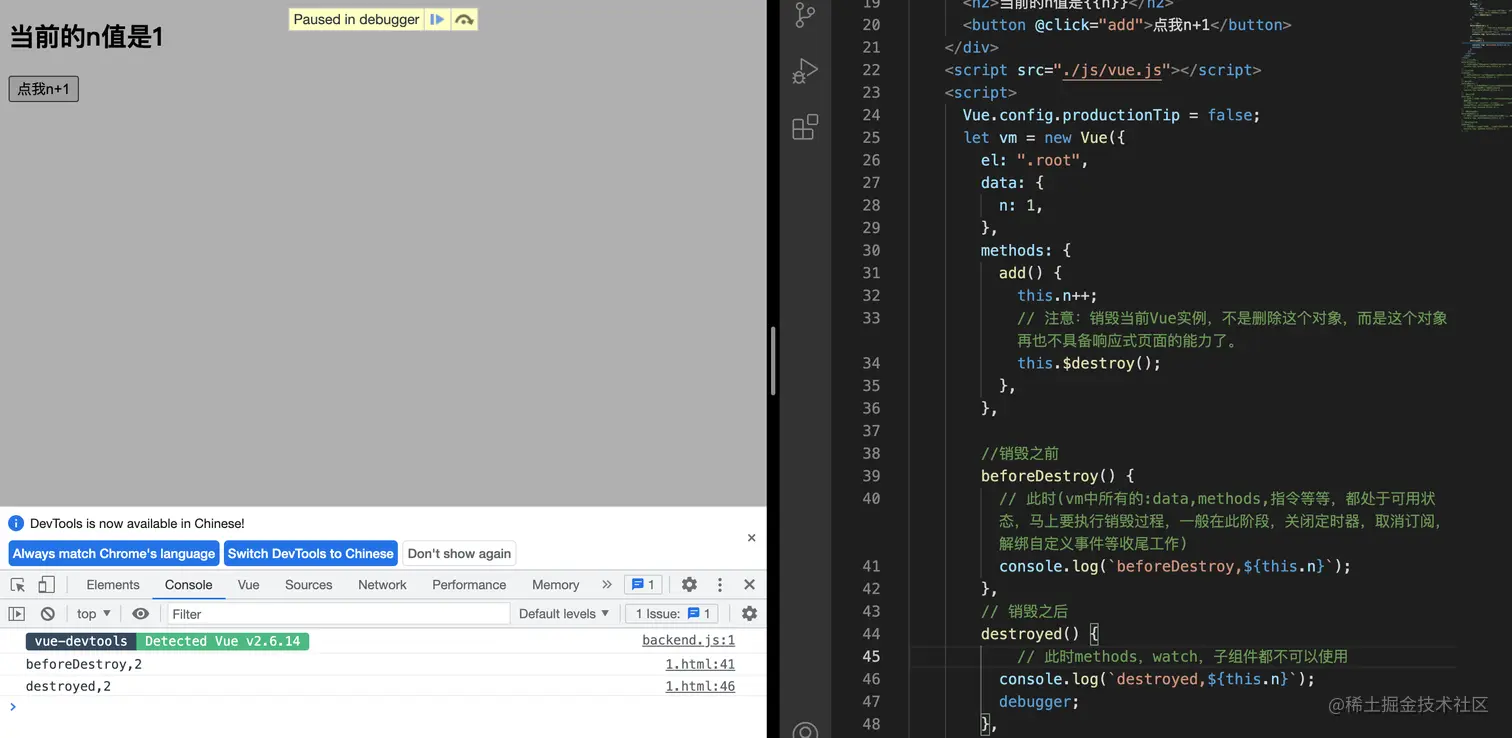1512x738 pixels.
Task: Open the Network tab
Action: pos(382,585)
